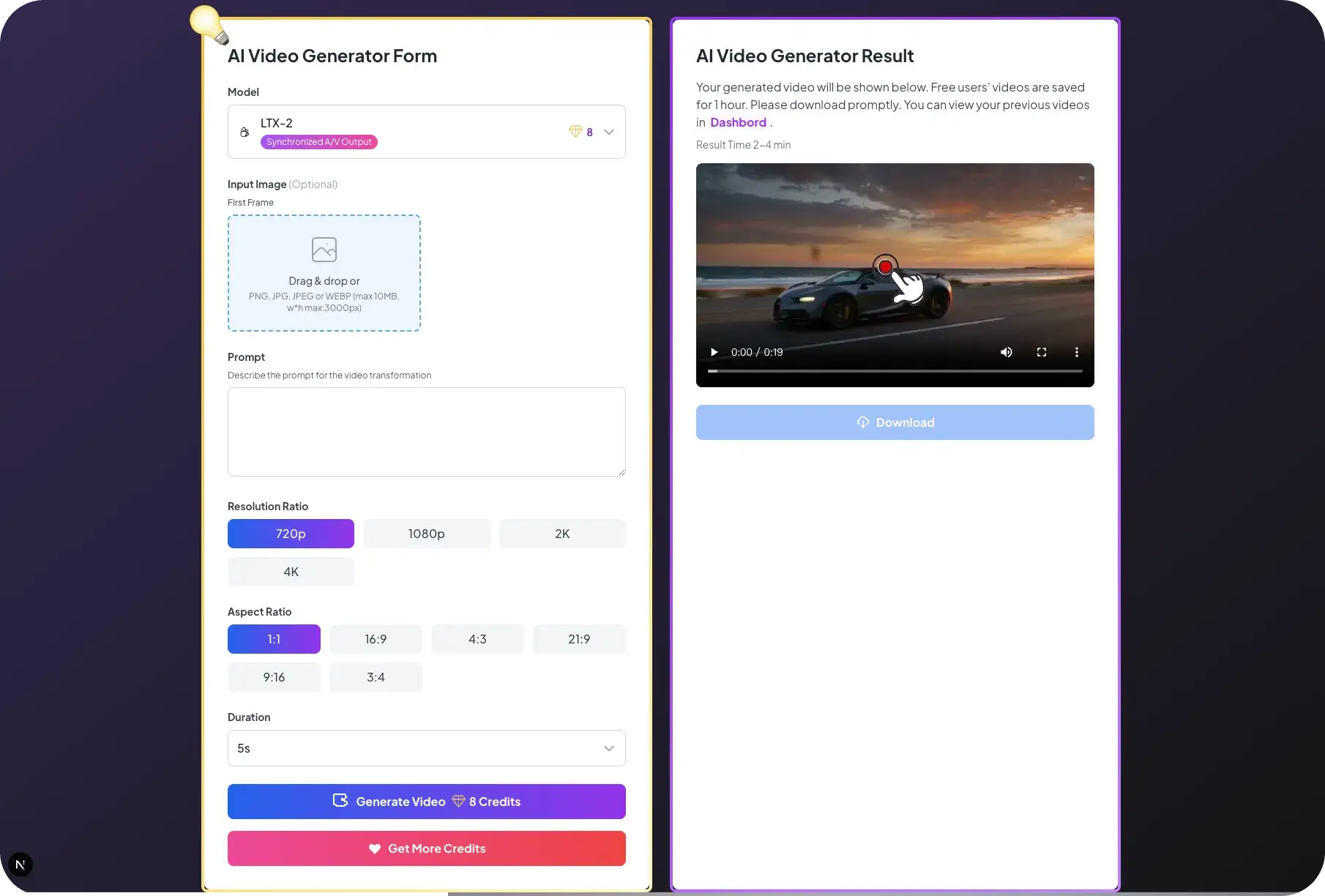Viewport: 1325px width, 896px height.
Task: Click the gem credit icon beside LTX-2
Action: 575,132
